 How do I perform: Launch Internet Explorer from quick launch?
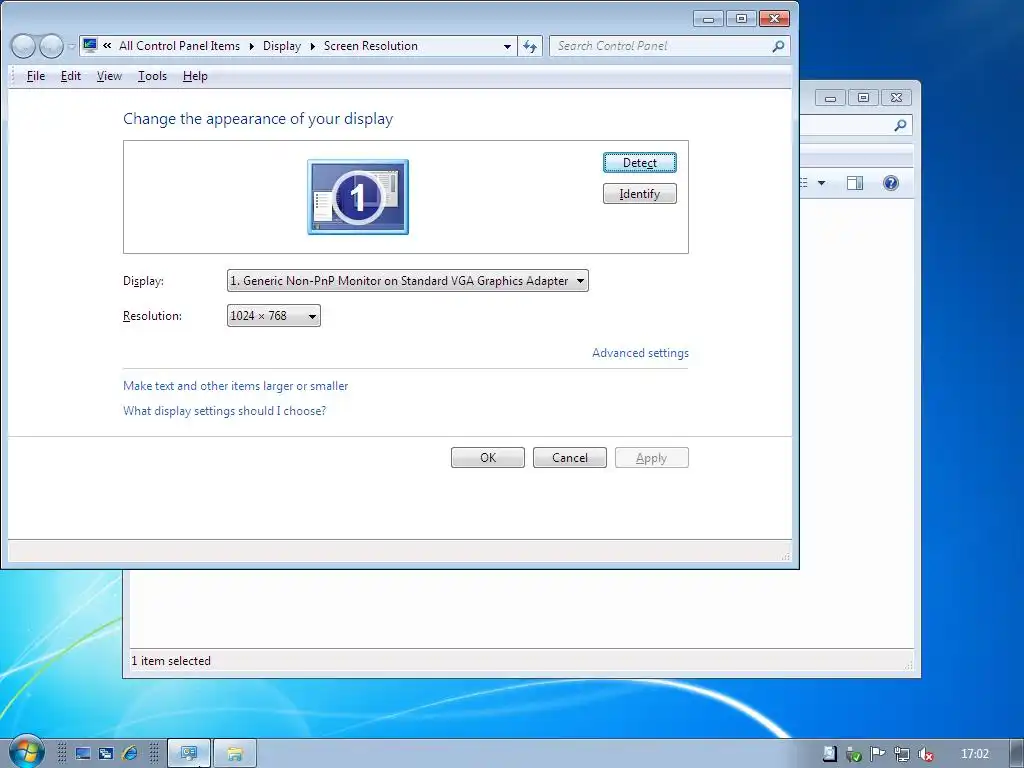(x=130, y=754)
